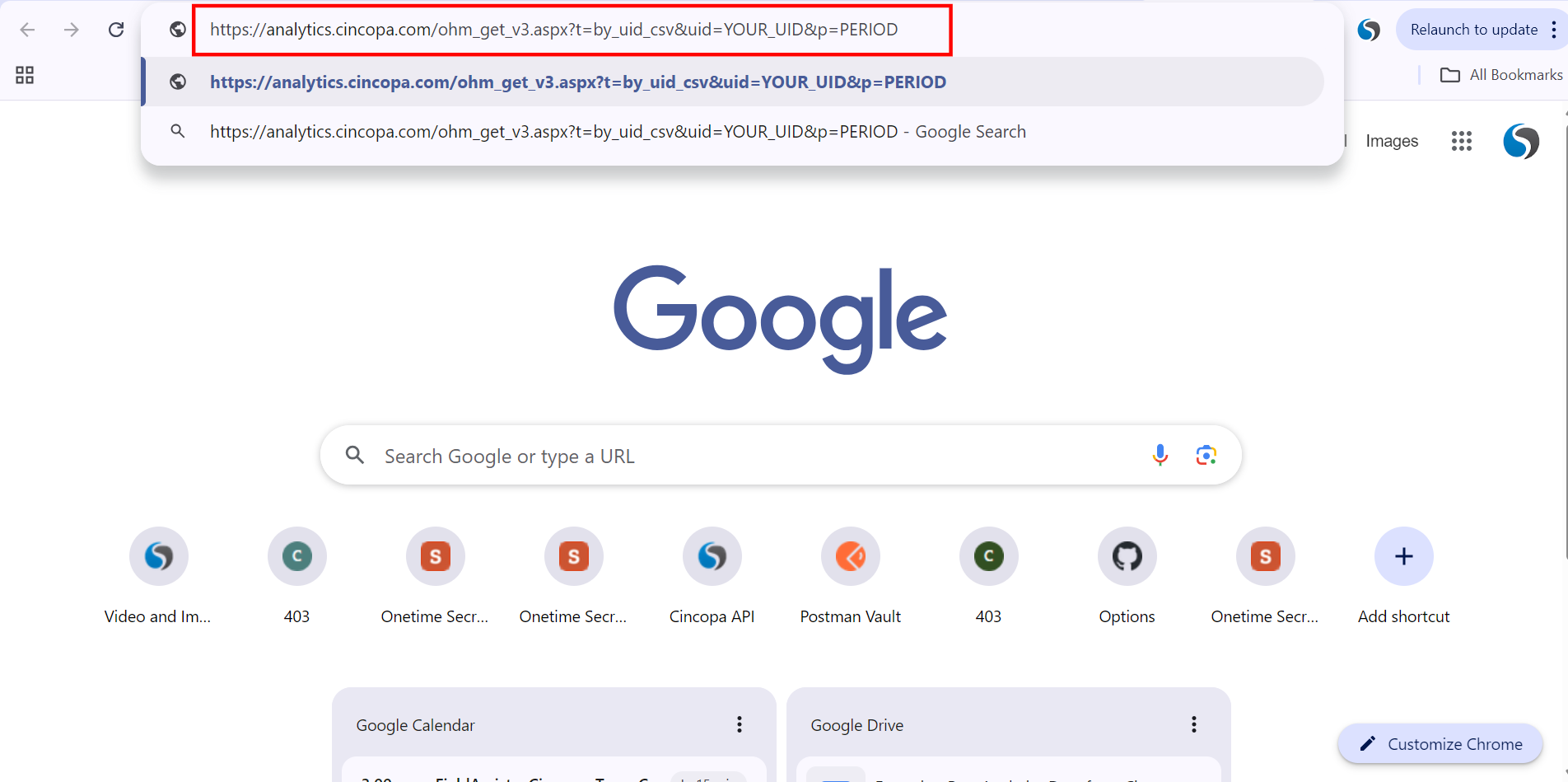The width and height of the screenshot is (1568, 782).
Task: Open Google Calendar card options menu
Action: 740,724
